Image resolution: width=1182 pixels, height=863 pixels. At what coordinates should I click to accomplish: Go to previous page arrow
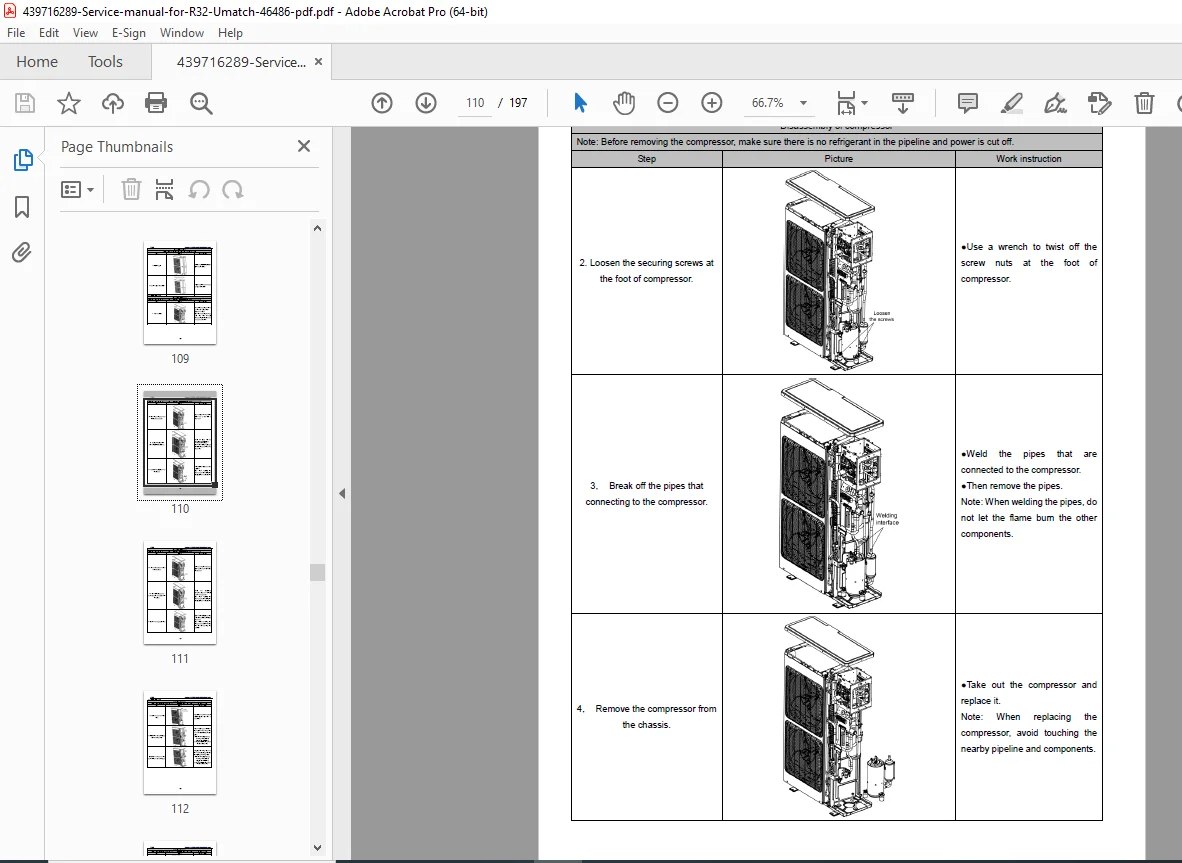click(381, 103)
